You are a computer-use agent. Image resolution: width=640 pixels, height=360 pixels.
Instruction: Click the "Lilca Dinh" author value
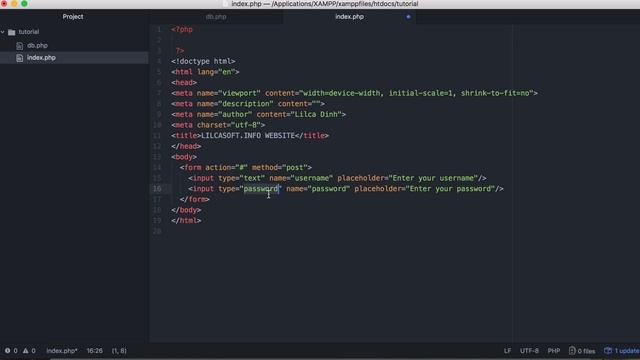pyautogui.click(x=318, y=114)
